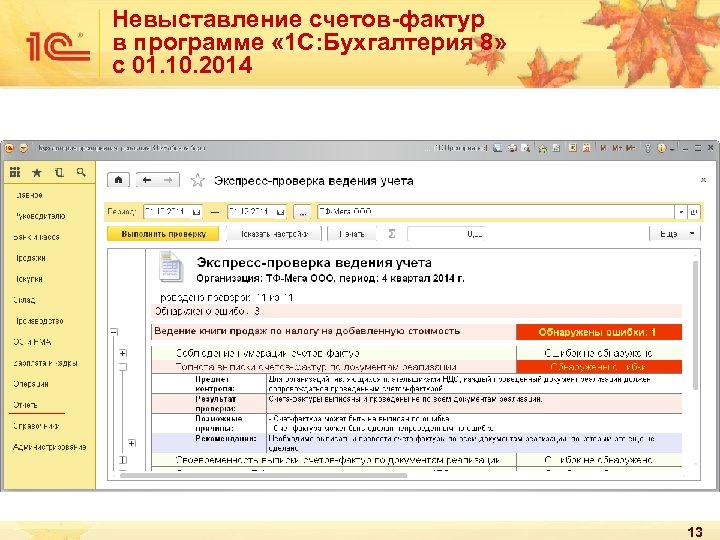Image resolution: width=720 pixels, height=540 pixels.
Task: Click the M+ memory add button
Action: tap(617, 148)
